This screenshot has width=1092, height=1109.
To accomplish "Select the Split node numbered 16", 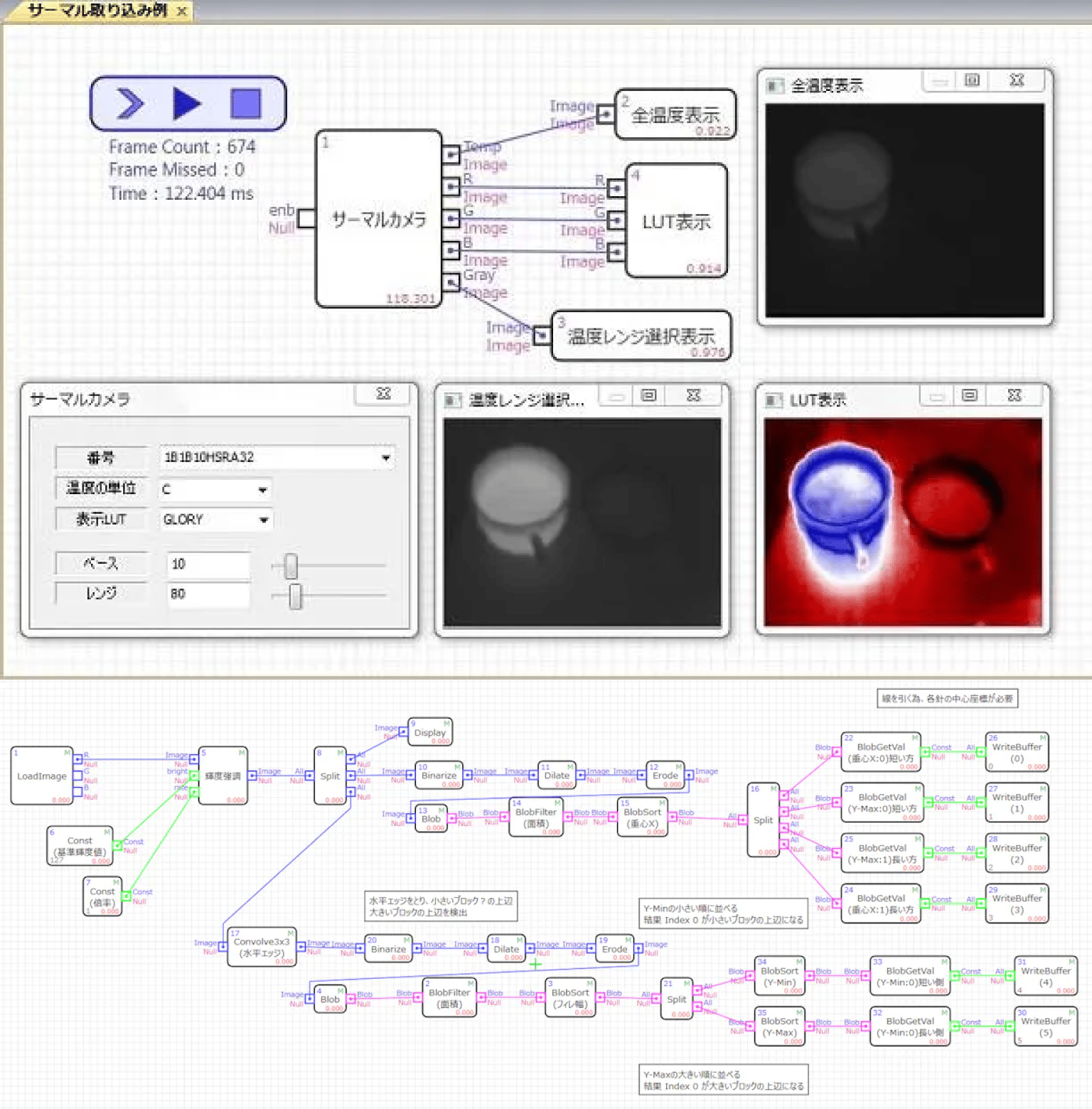I will click(763, 820).
